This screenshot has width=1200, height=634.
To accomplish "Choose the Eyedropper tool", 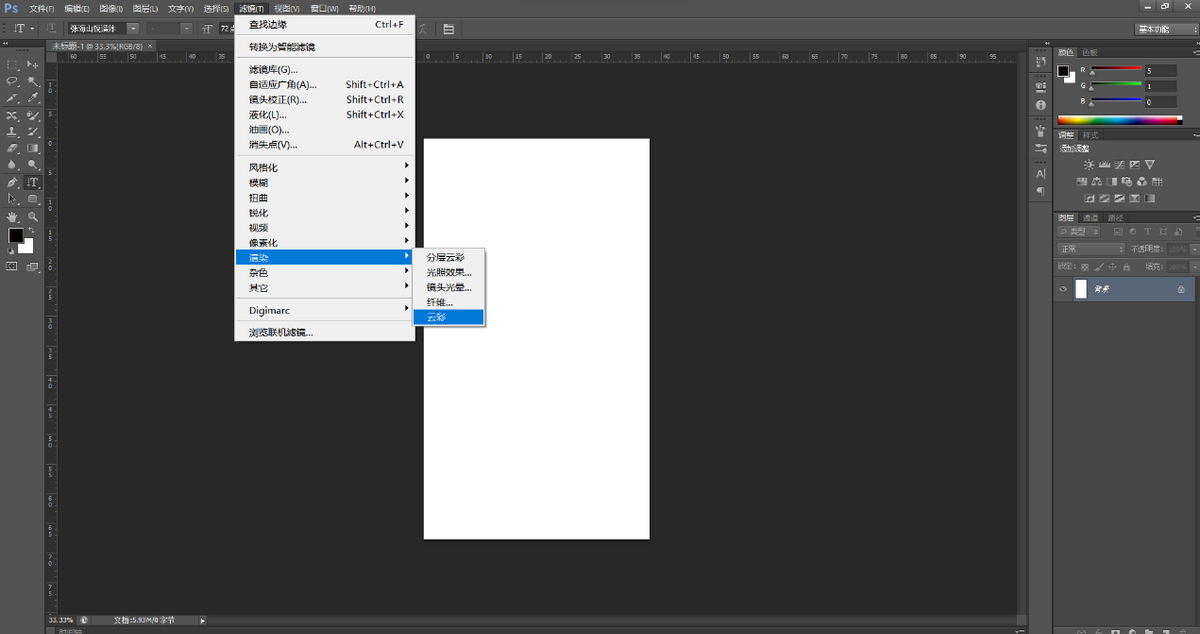I will click(x=33, y=98).
